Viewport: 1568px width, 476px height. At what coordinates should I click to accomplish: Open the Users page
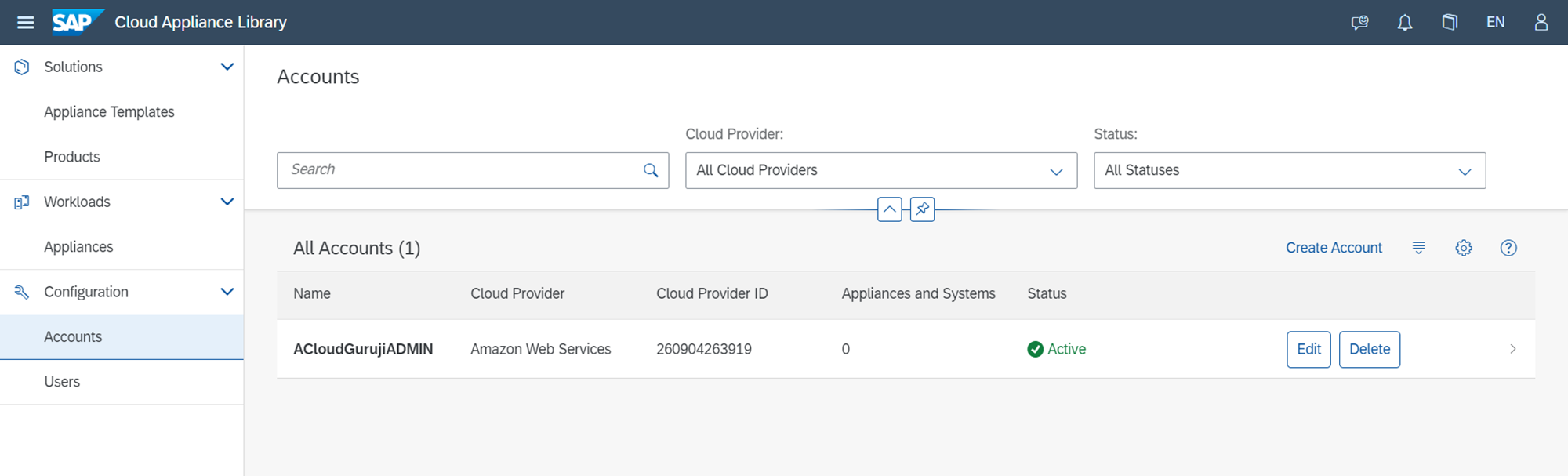pos(62,382)
